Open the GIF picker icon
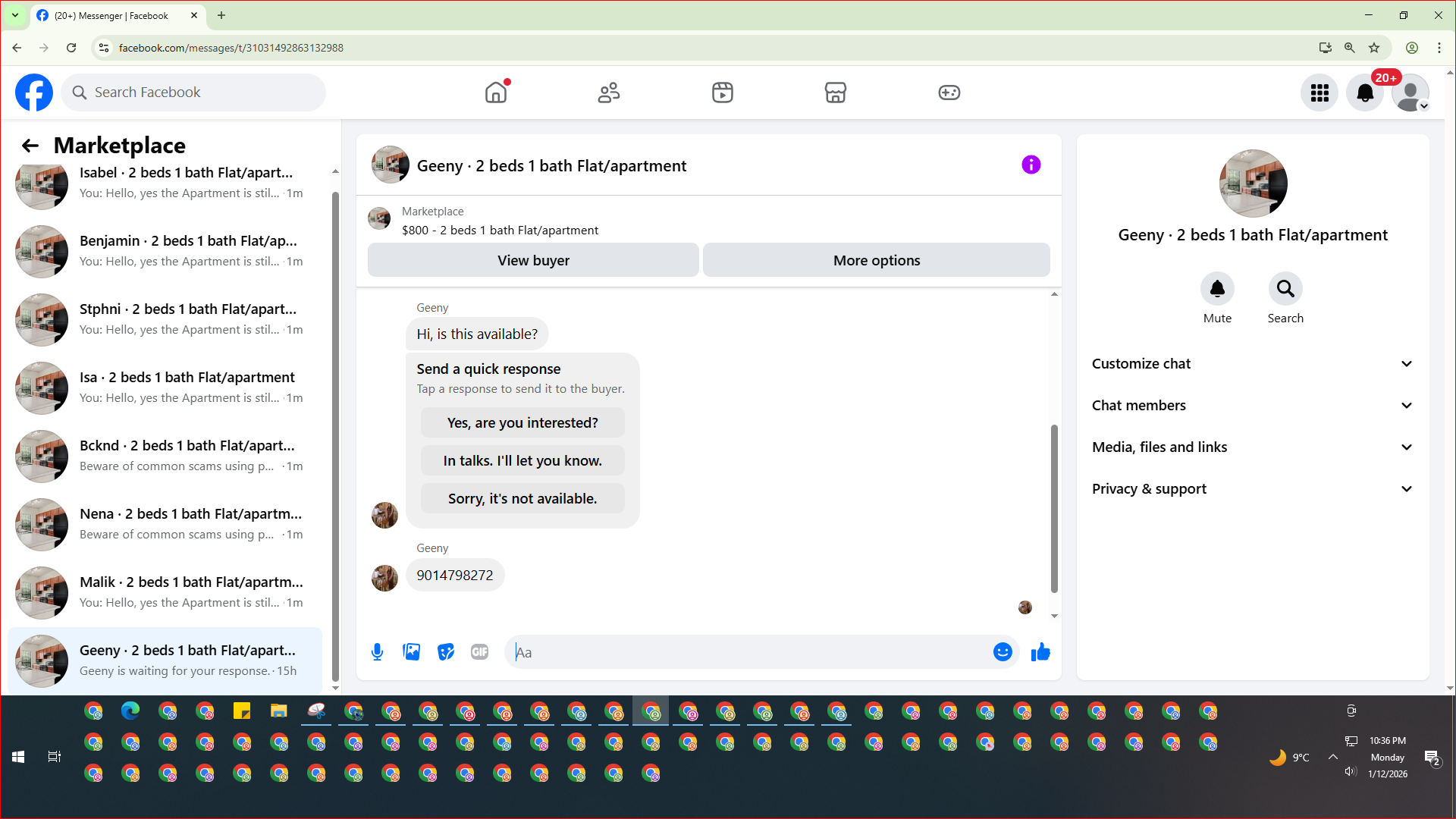The height and width of the screenshot is (819, 1456). click(x=479, y=652)
